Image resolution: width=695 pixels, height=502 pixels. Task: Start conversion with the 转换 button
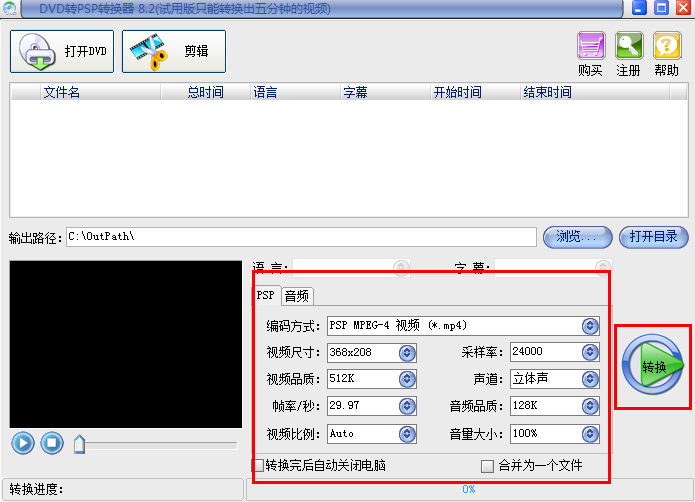tap(653, 365)
